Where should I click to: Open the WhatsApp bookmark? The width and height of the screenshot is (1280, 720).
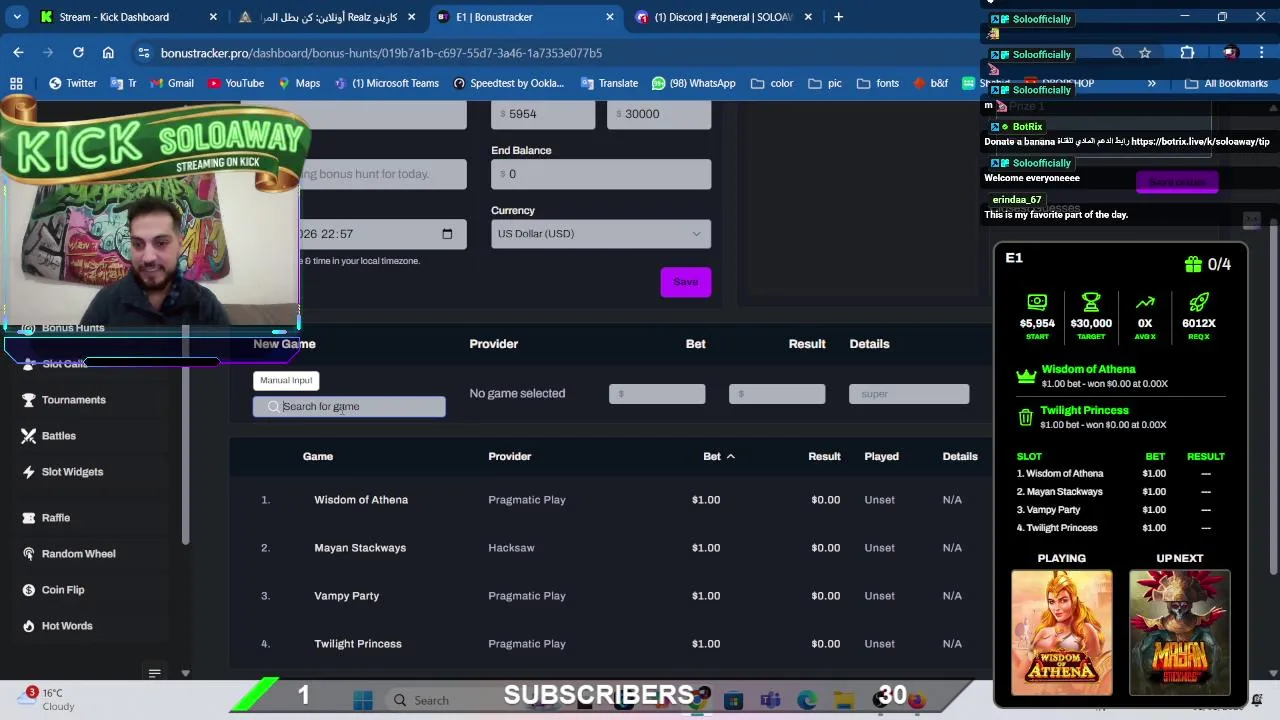(693, 83)
